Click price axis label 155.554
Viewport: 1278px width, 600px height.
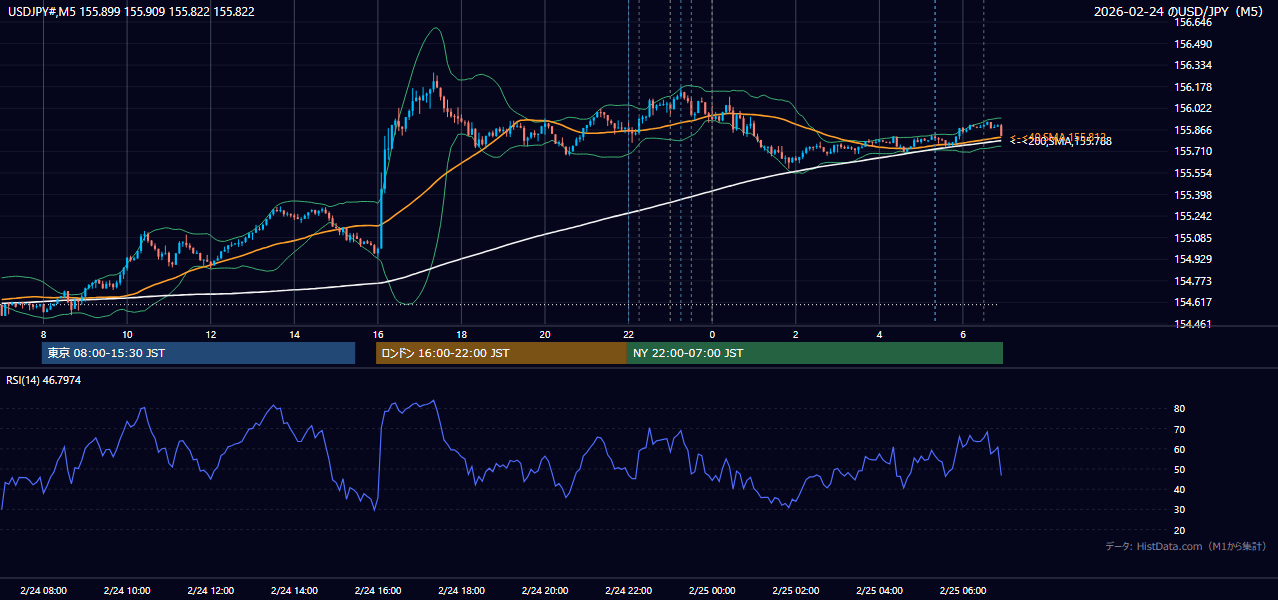point(1194,173)
